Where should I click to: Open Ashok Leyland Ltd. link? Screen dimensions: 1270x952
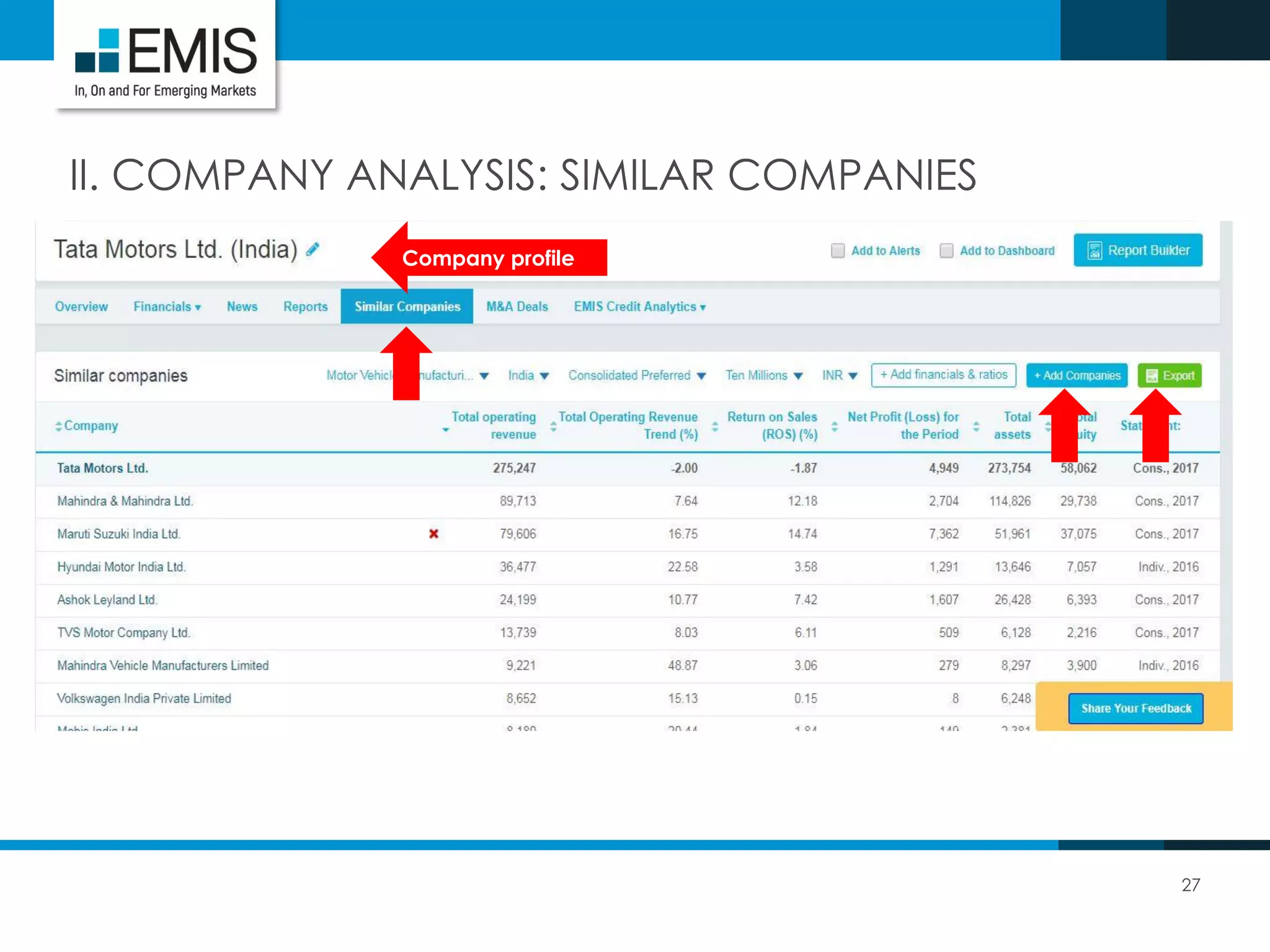[107, 599]
